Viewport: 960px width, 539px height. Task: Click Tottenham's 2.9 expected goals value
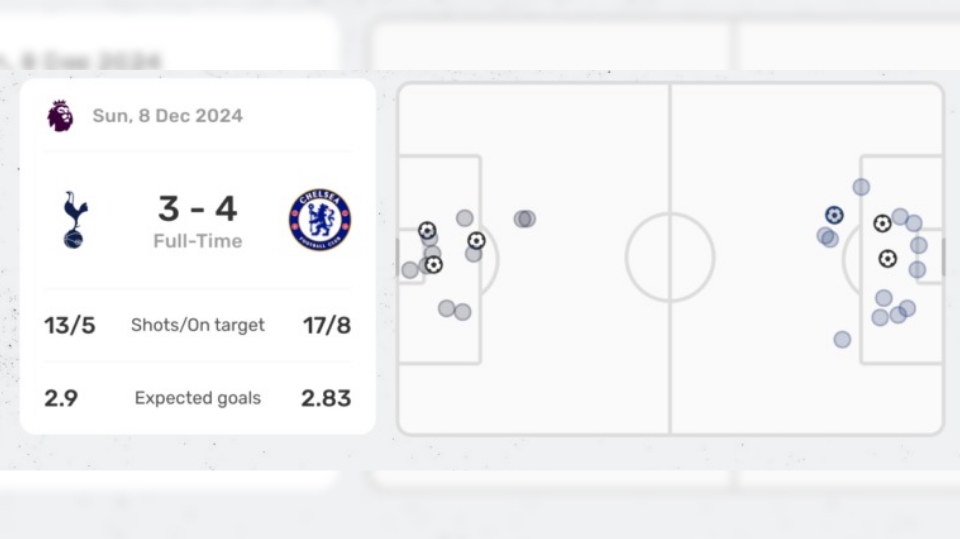[61, 398]
